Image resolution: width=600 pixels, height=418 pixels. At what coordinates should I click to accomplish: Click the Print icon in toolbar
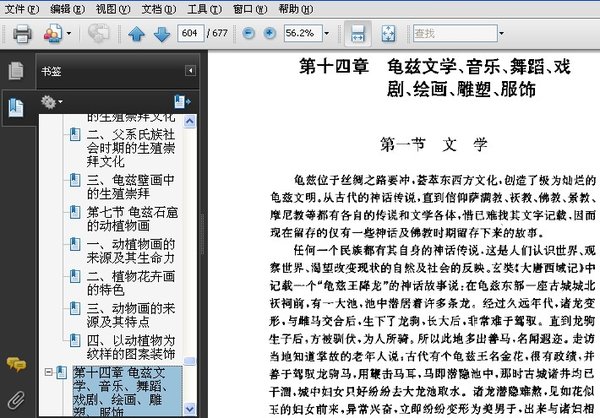point(22,33)
